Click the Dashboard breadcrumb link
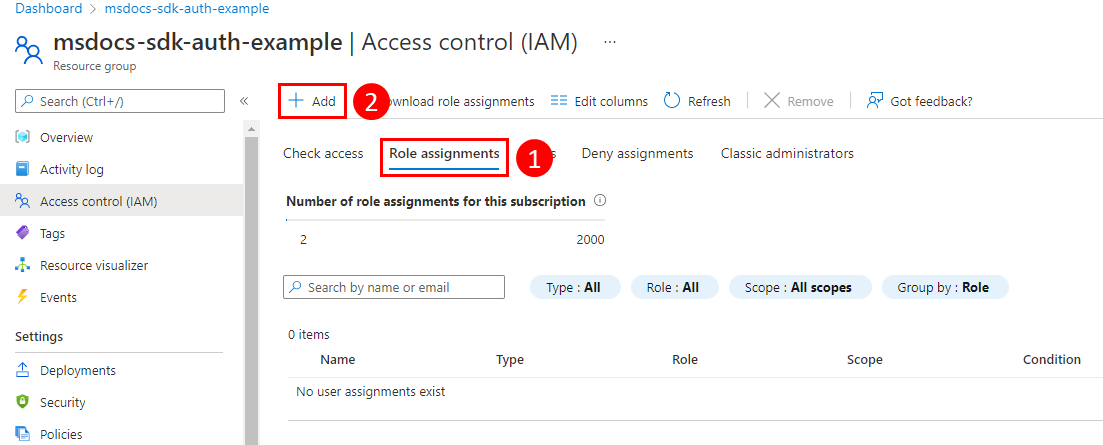This screenshot has width=1103, height=445. coord(49,9)
